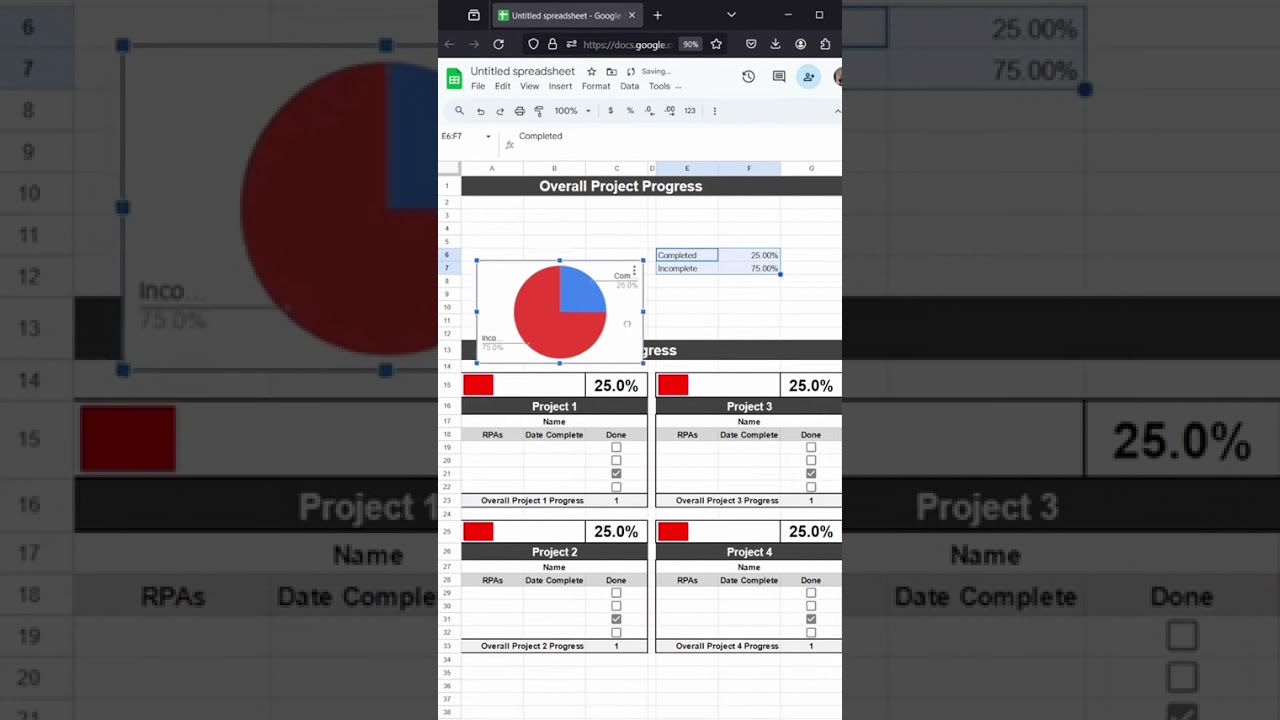Apply currency format with dollar icon
This screenshot has width=1280, height=720.
point(610,111)
